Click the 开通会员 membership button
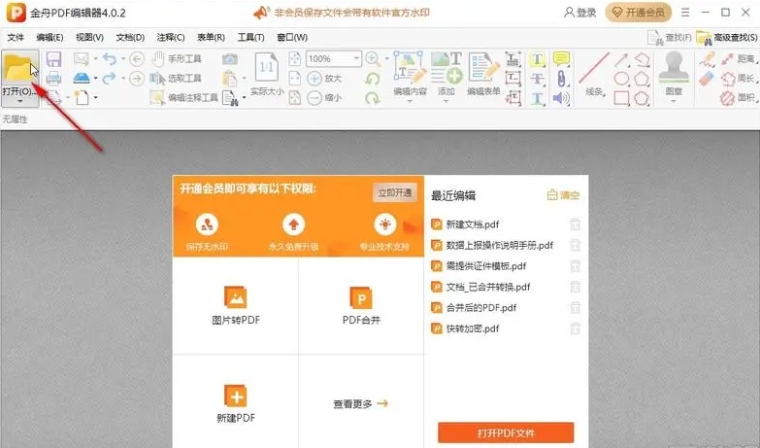760x448 pixels. [x=638, y=13]
